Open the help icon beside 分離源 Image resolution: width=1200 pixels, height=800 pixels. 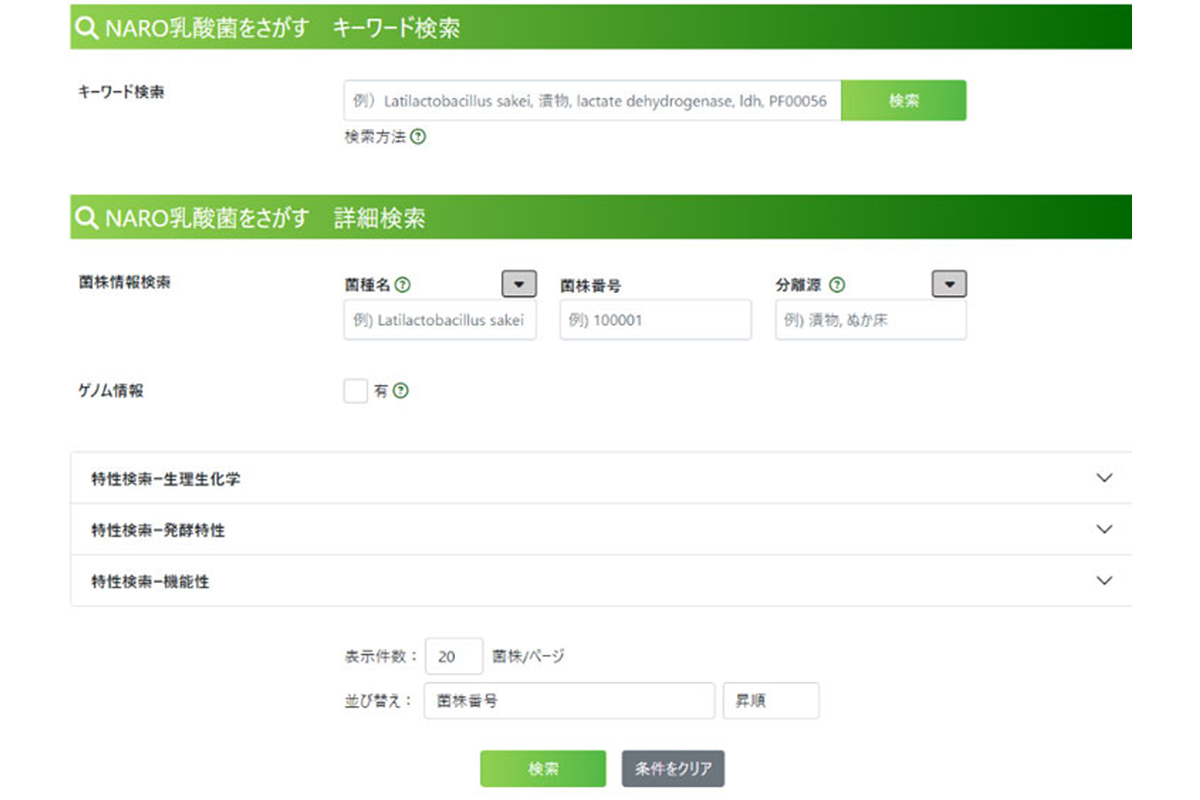pyautogui.click(x=837, y=285)
